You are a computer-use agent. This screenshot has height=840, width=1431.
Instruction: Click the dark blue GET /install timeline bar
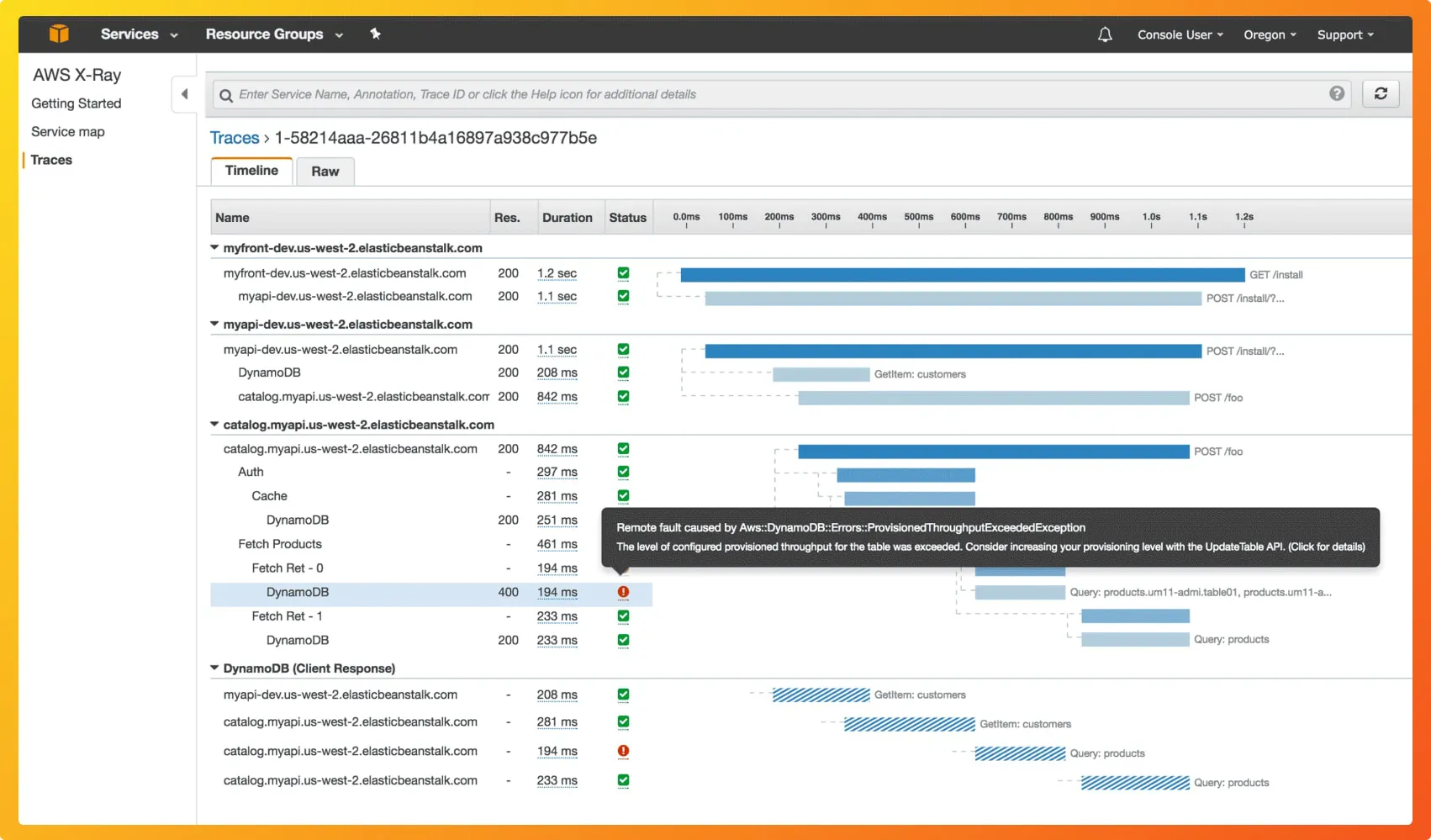(x=962, y=275)
